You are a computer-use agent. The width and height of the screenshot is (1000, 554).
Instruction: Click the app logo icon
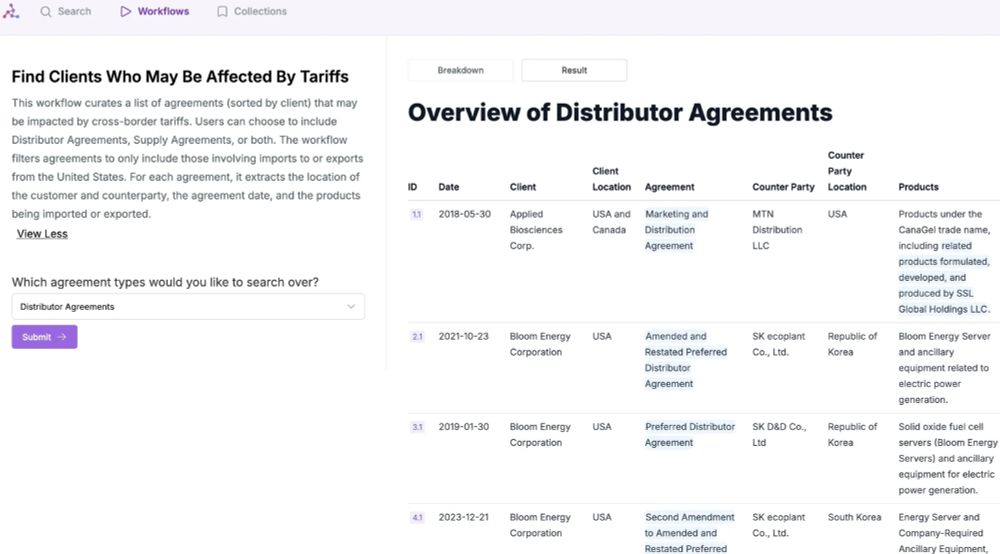coord(11,11)
